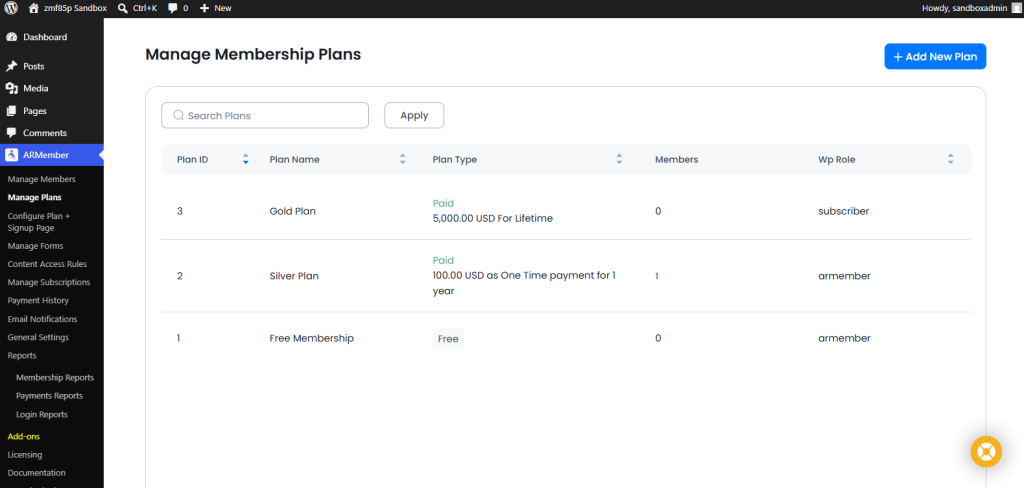Click Paid label in Silver Plan row
Screen dimensions: 1024x488
(x=443, y=260)
